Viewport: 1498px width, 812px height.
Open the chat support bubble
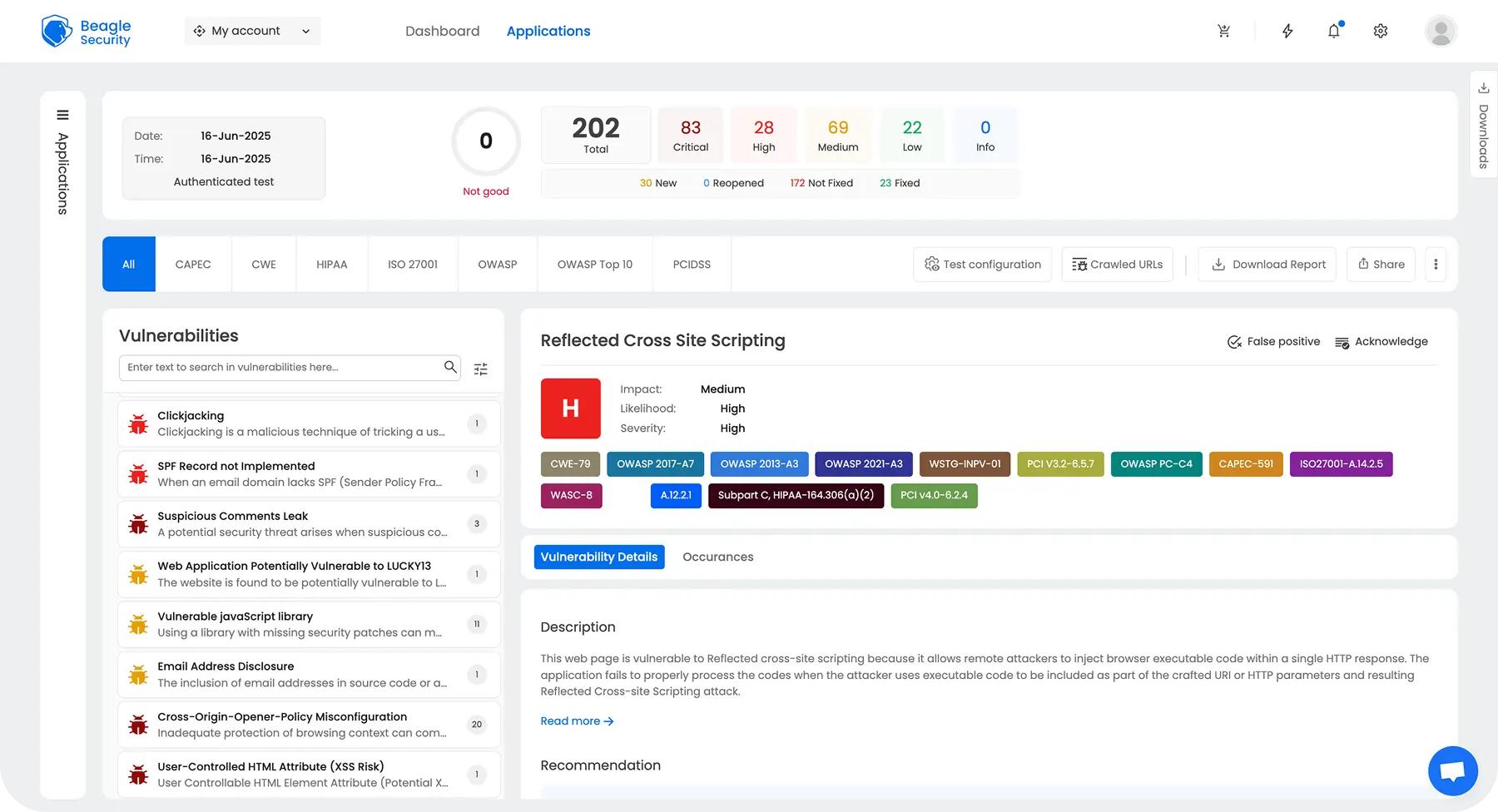click(x=1453, y=771)
